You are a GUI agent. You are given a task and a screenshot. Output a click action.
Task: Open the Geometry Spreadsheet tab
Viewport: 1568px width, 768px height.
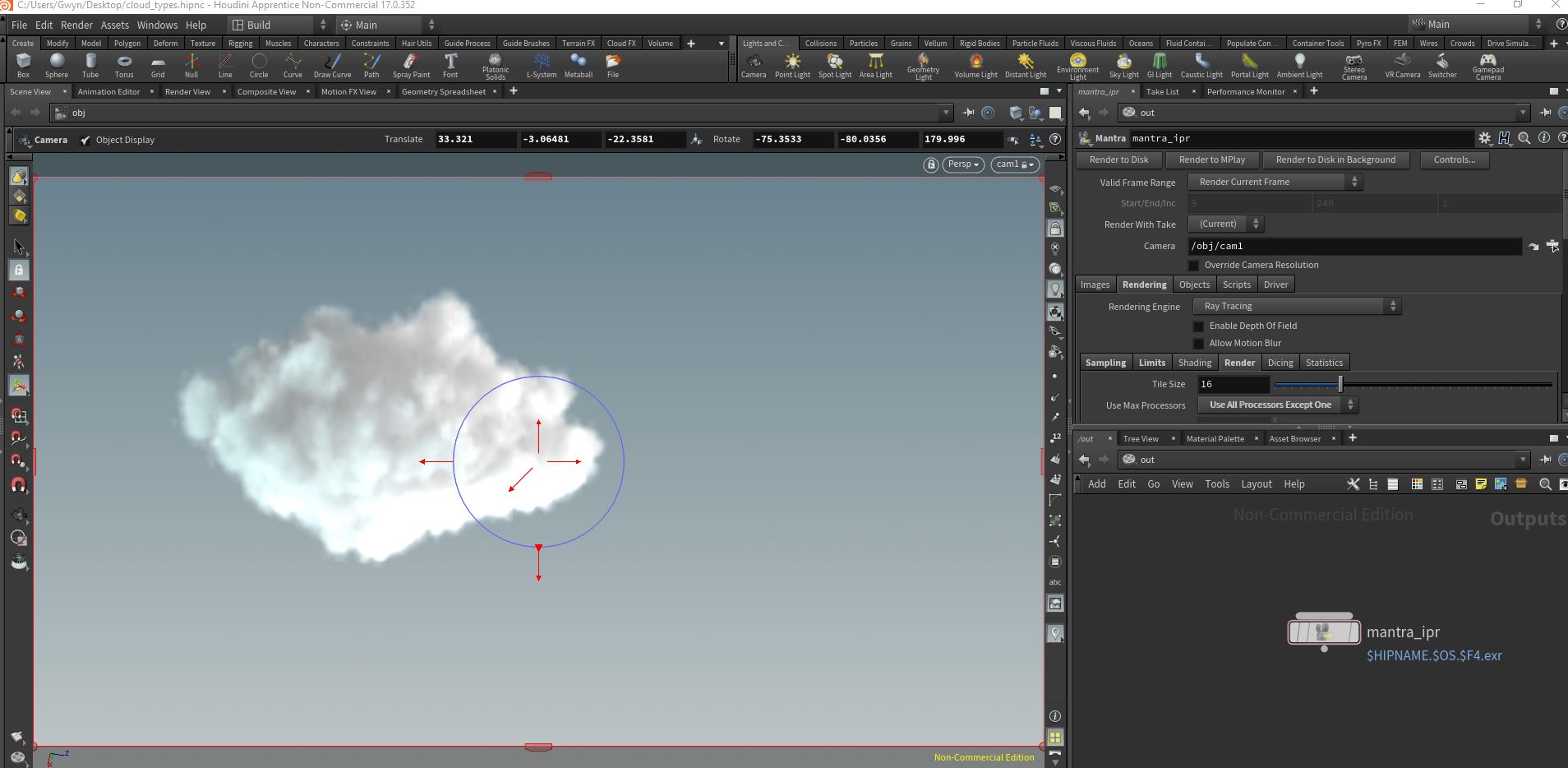pyautogui.click(x=444, y=91)
